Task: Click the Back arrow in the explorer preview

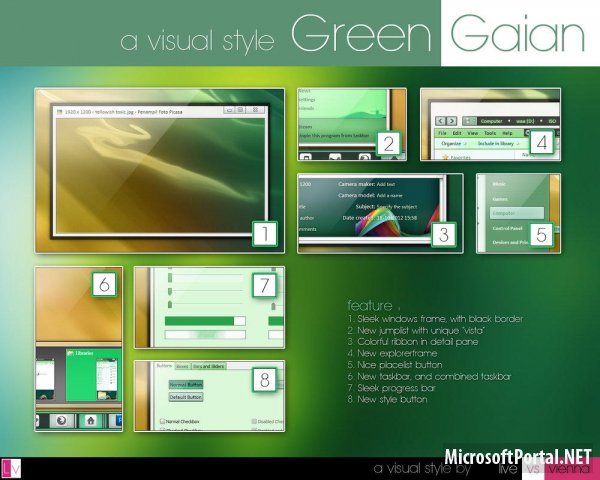Action: click(x=441, y=121)
